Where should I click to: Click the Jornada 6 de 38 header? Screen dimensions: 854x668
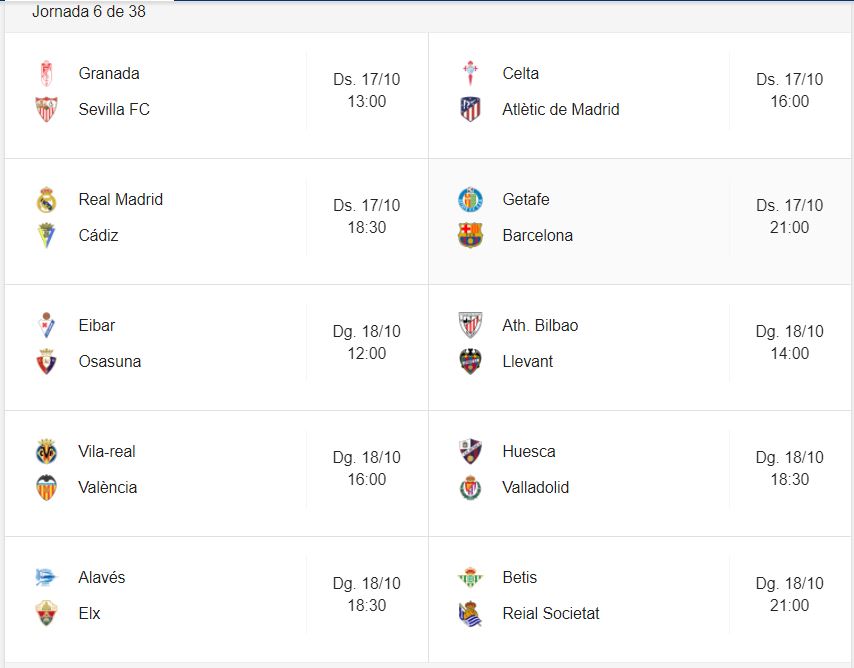point(88,12)
